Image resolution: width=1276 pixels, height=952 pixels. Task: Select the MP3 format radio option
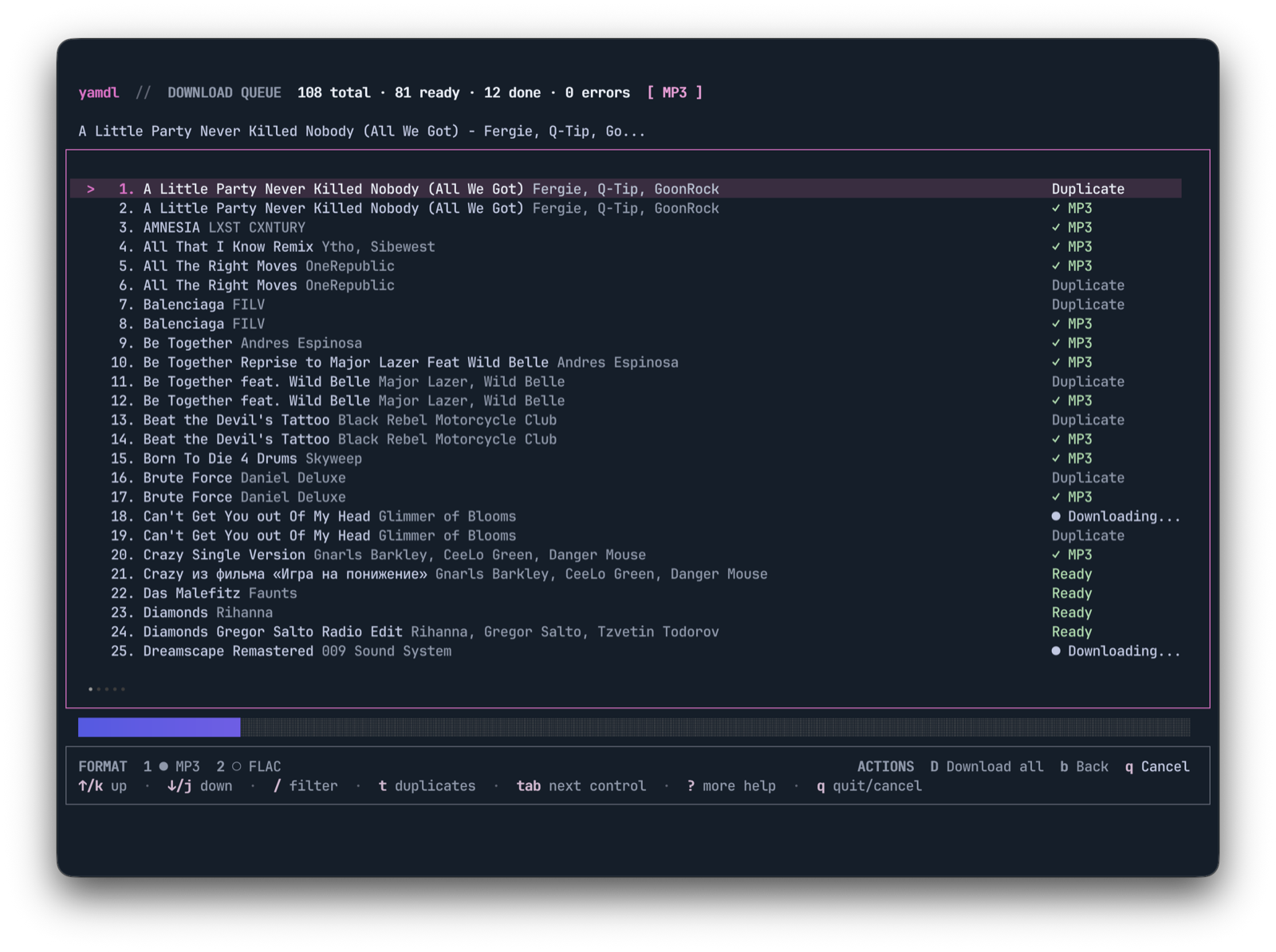(171, 766)
